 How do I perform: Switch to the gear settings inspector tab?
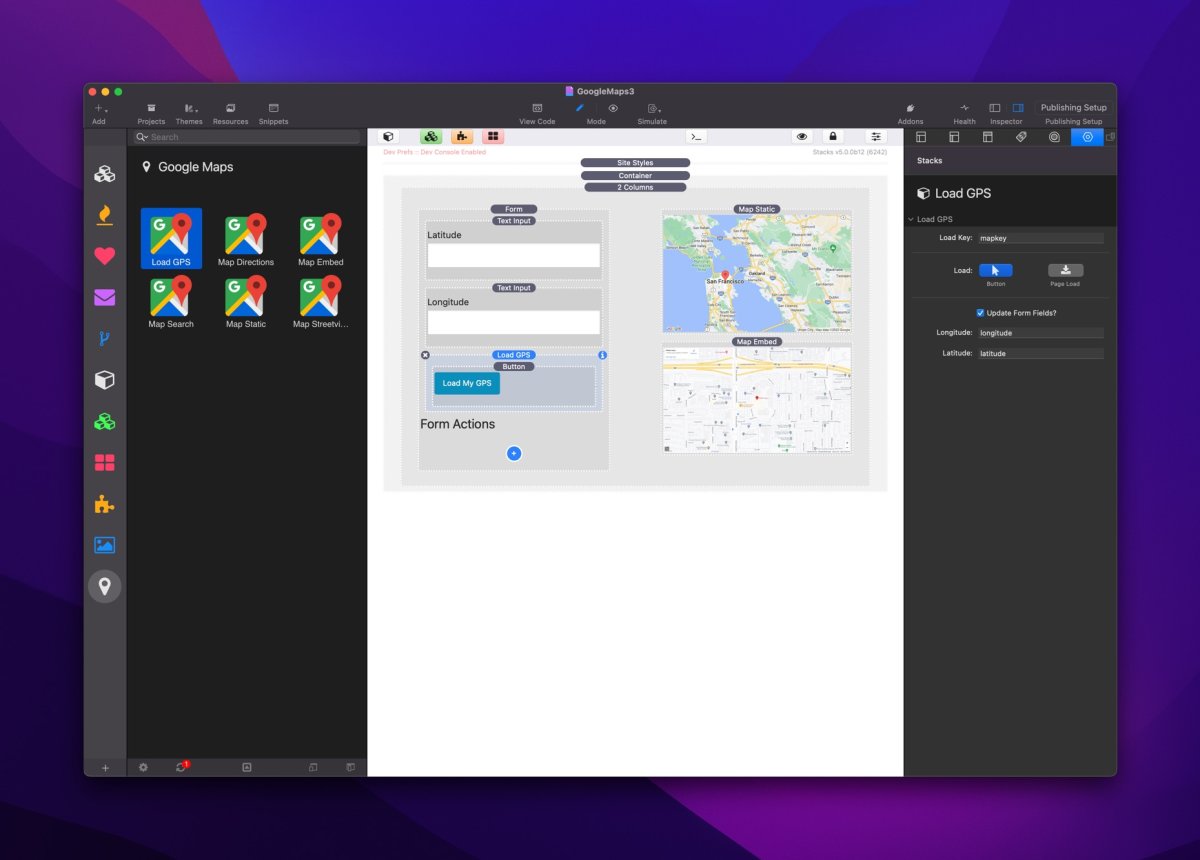click(1087, 137)
